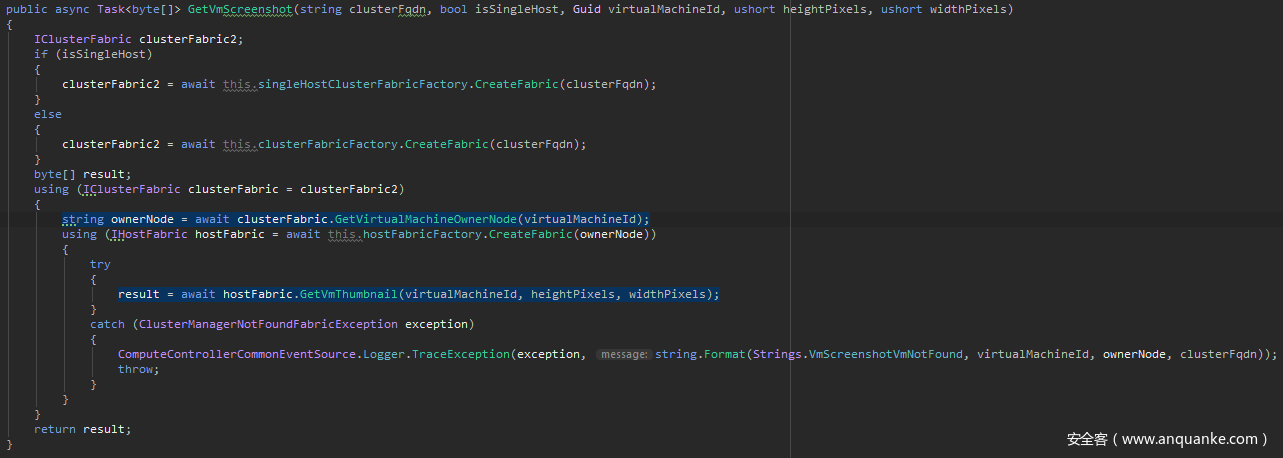Click the 'else' keyword
Image resolution: width=1283 pixels, height=458 pixels.
coord(47,114)
